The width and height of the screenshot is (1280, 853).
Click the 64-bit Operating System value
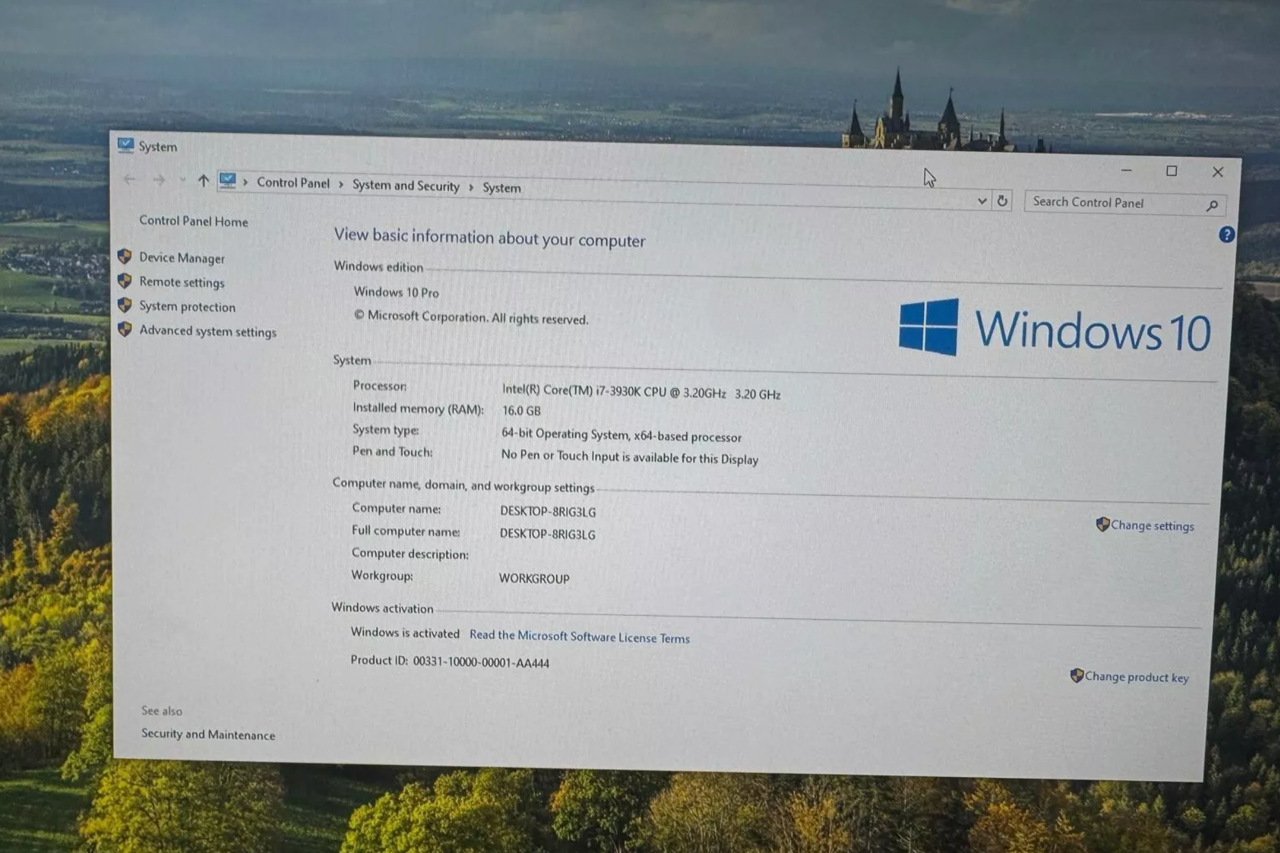[621, 436]
